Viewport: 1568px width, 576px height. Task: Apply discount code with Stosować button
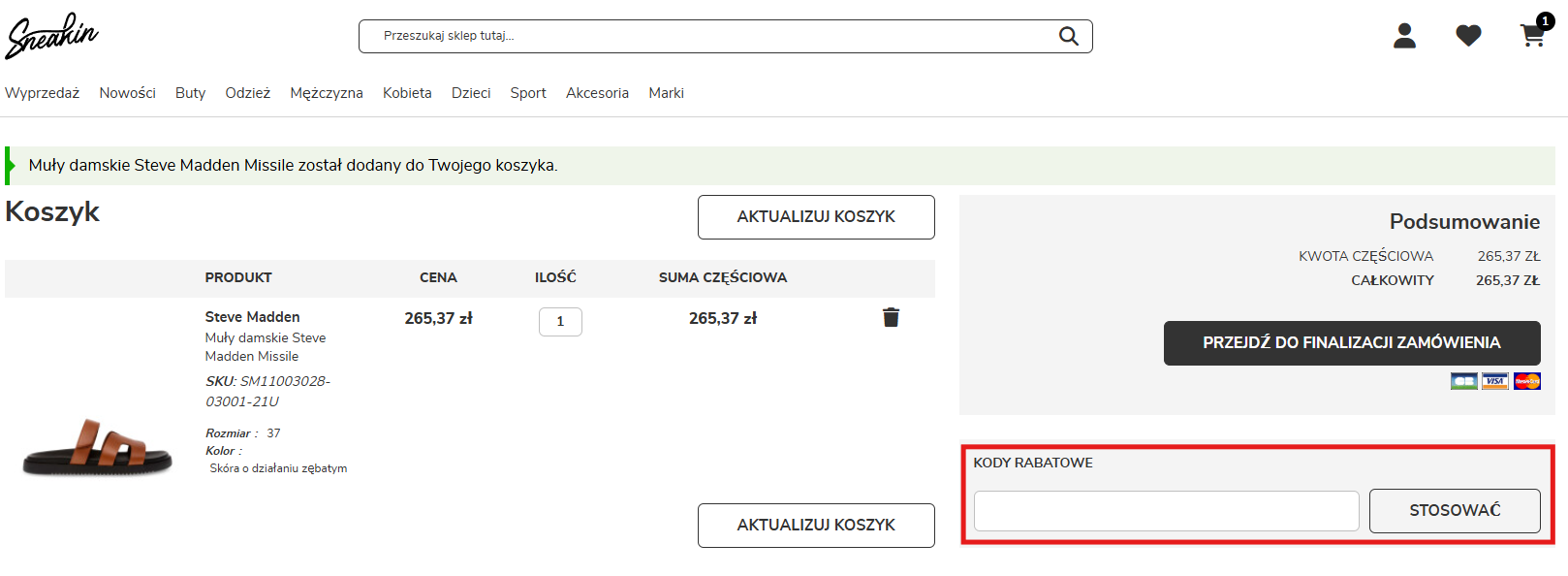(1455, 511)
